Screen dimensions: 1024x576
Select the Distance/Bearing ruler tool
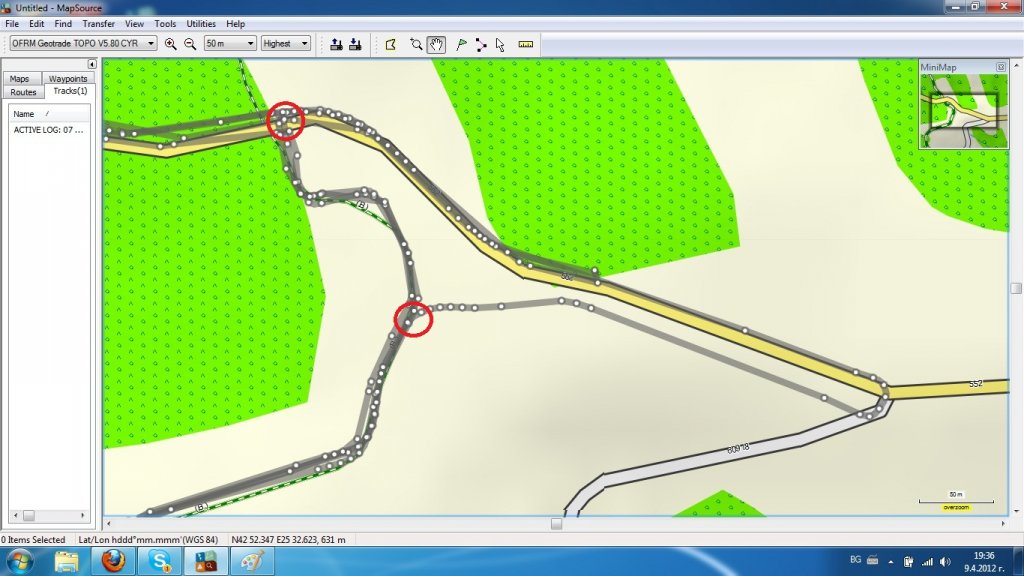pyautogui.click(x=526, y=44)
